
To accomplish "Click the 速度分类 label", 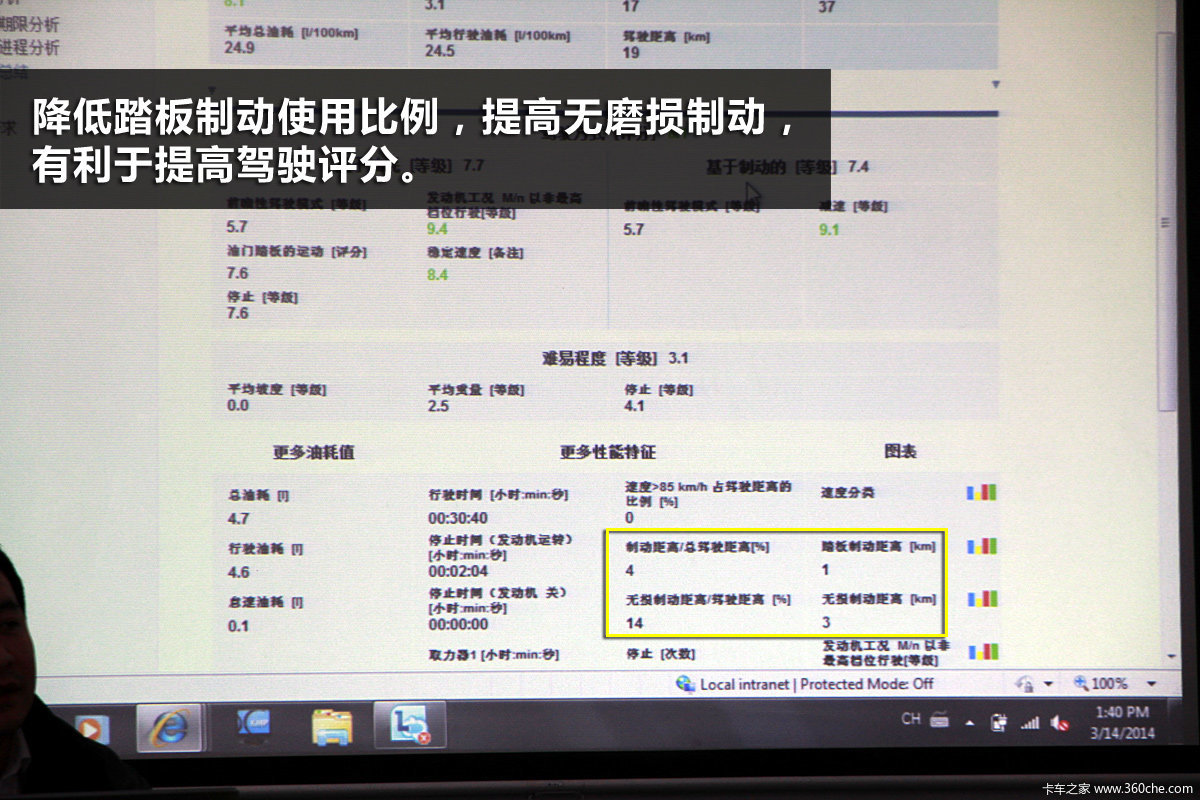I will tap(847, 492).
